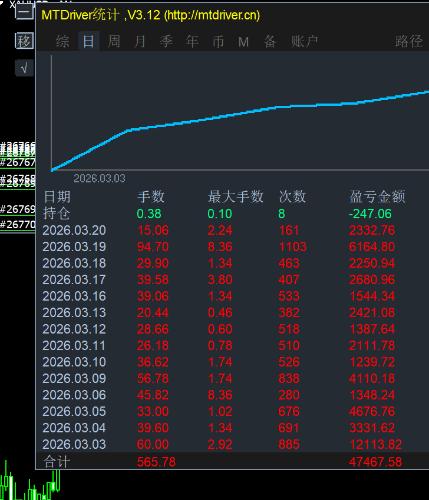The height and width of the screenshot is (500, 429).
Task: Click lots value 94.70
Action: point(153,247)
